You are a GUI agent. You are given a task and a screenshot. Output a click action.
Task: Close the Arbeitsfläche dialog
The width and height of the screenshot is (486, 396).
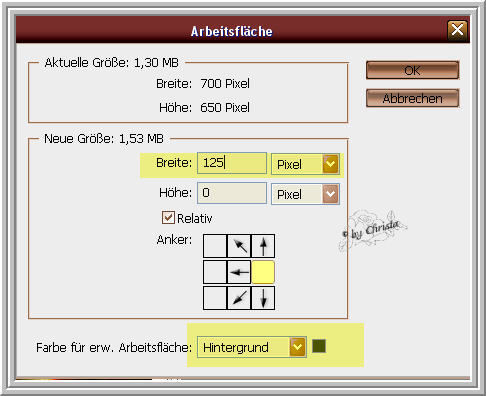click(457, 30)
